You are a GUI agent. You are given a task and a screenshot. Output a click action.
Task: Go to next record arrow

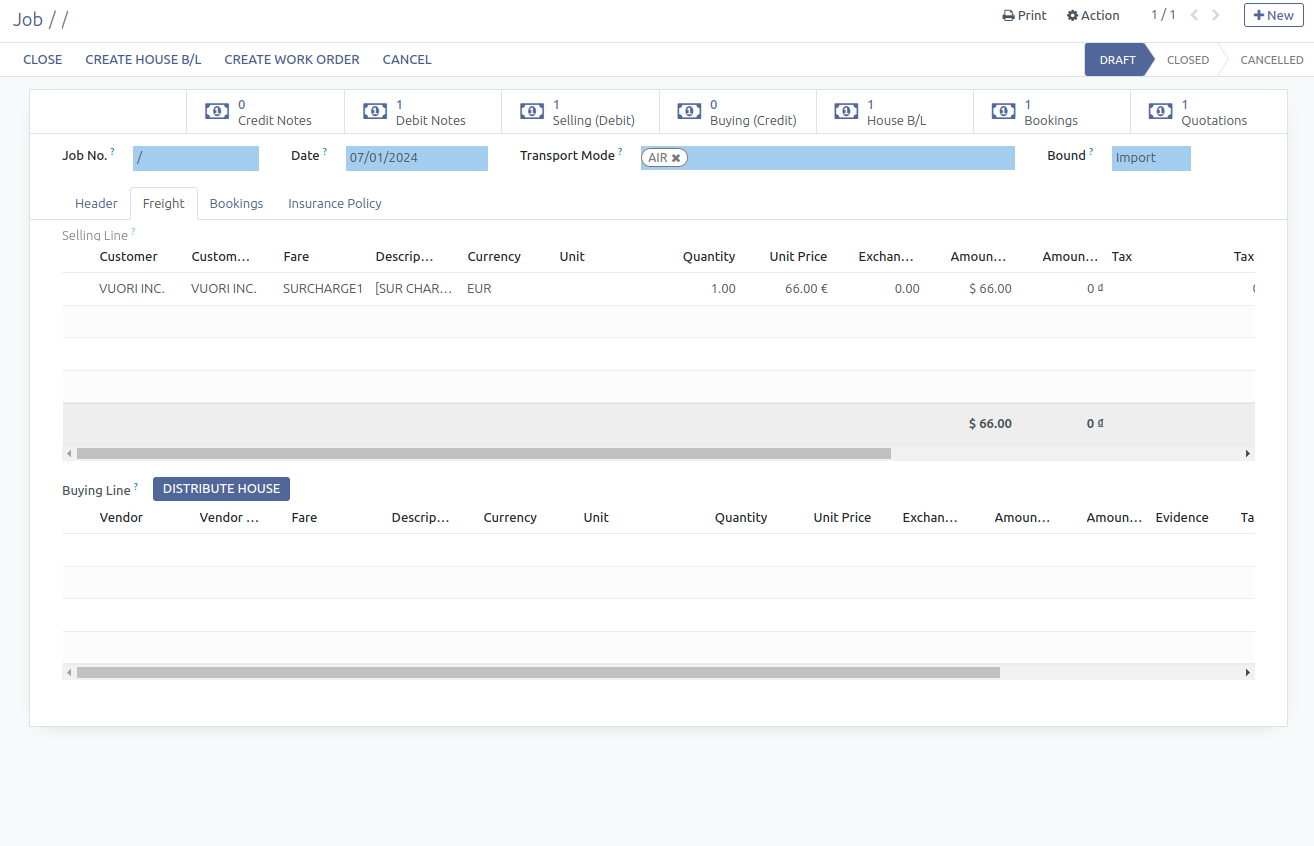(1216, 15)
